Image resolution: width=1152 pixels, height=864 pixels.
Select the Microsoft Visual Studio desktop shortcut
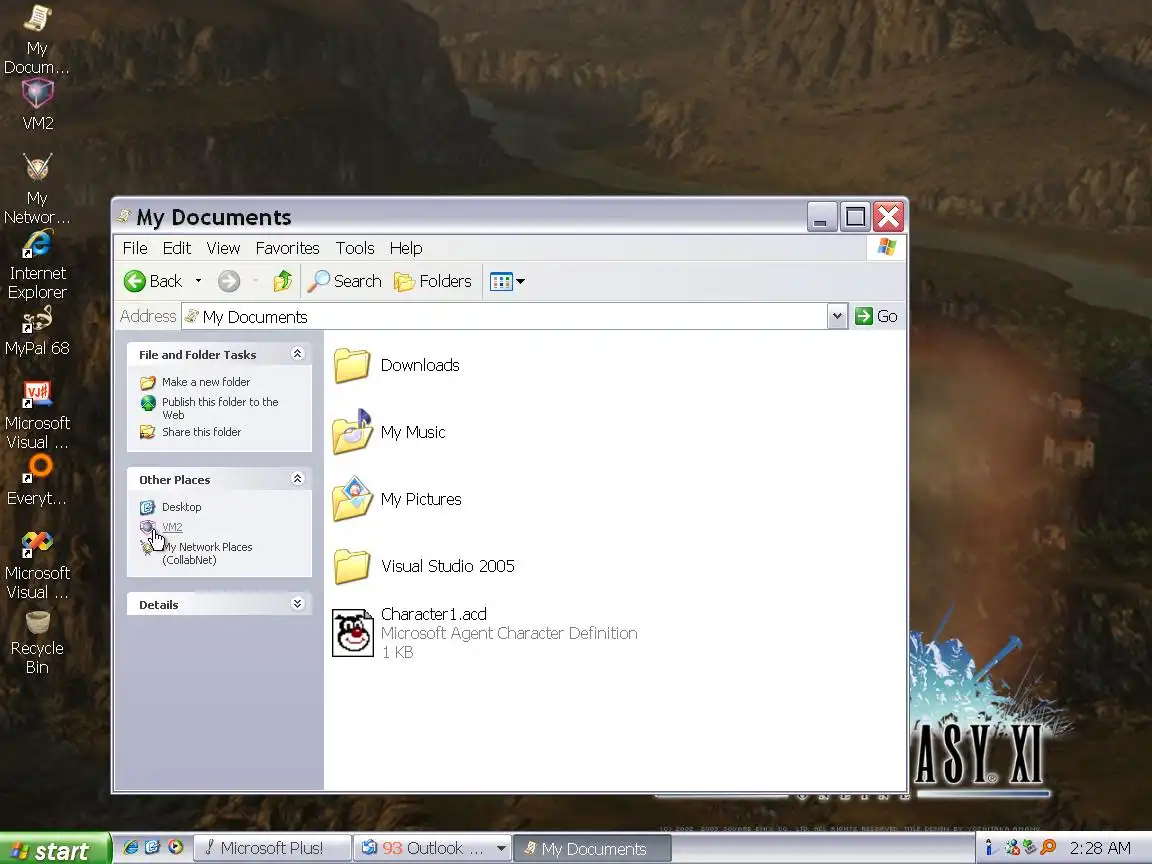pyautogui.click(x=37, y=544)
